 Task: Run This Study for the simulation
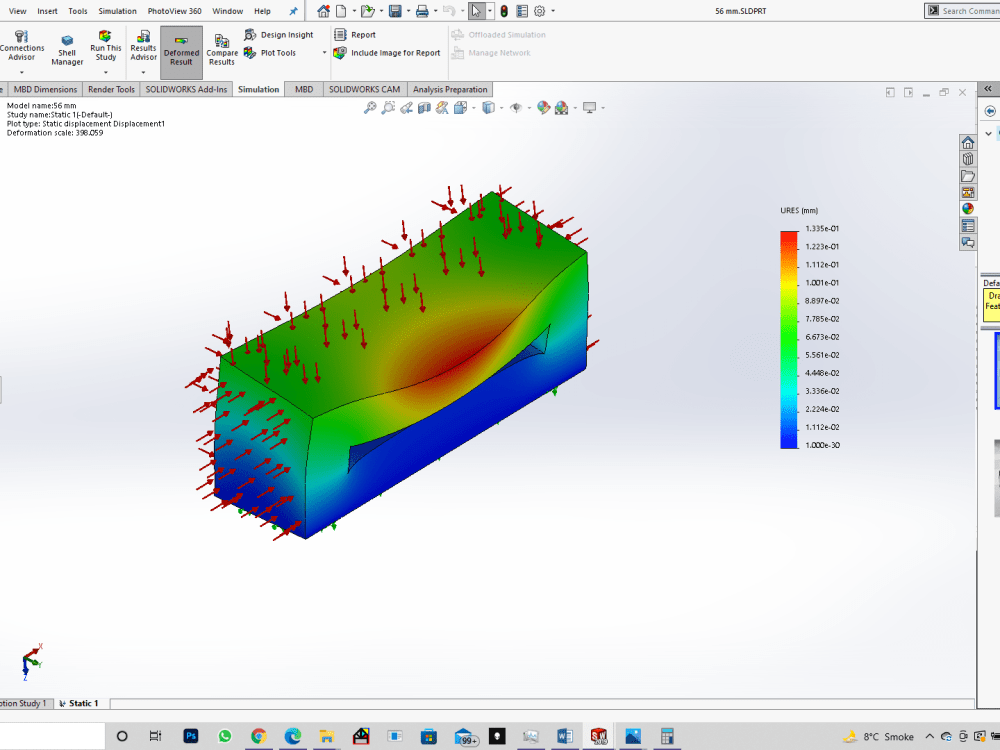tap(105, 47)
